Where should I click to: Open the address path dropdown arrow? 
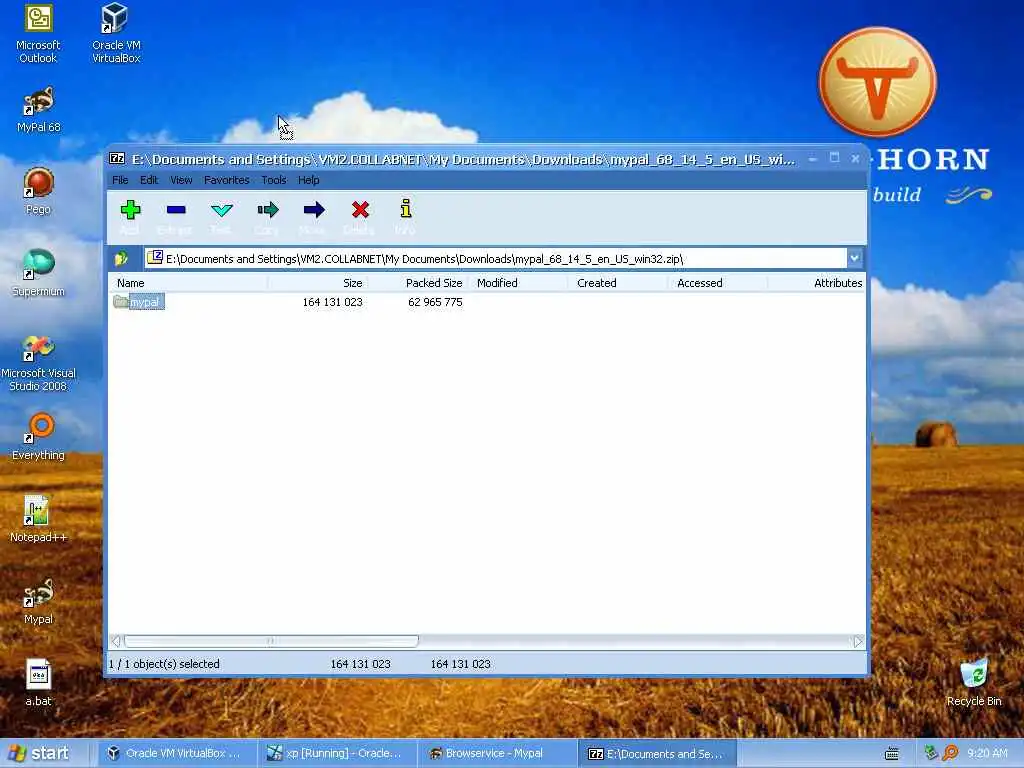(854, 258)
